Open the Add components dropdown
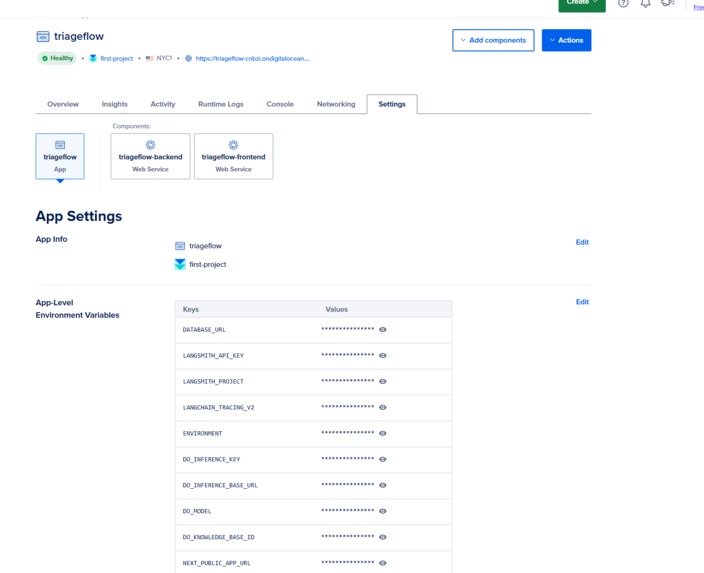This screenshot has width=704, height=573. tap(493, 40)
